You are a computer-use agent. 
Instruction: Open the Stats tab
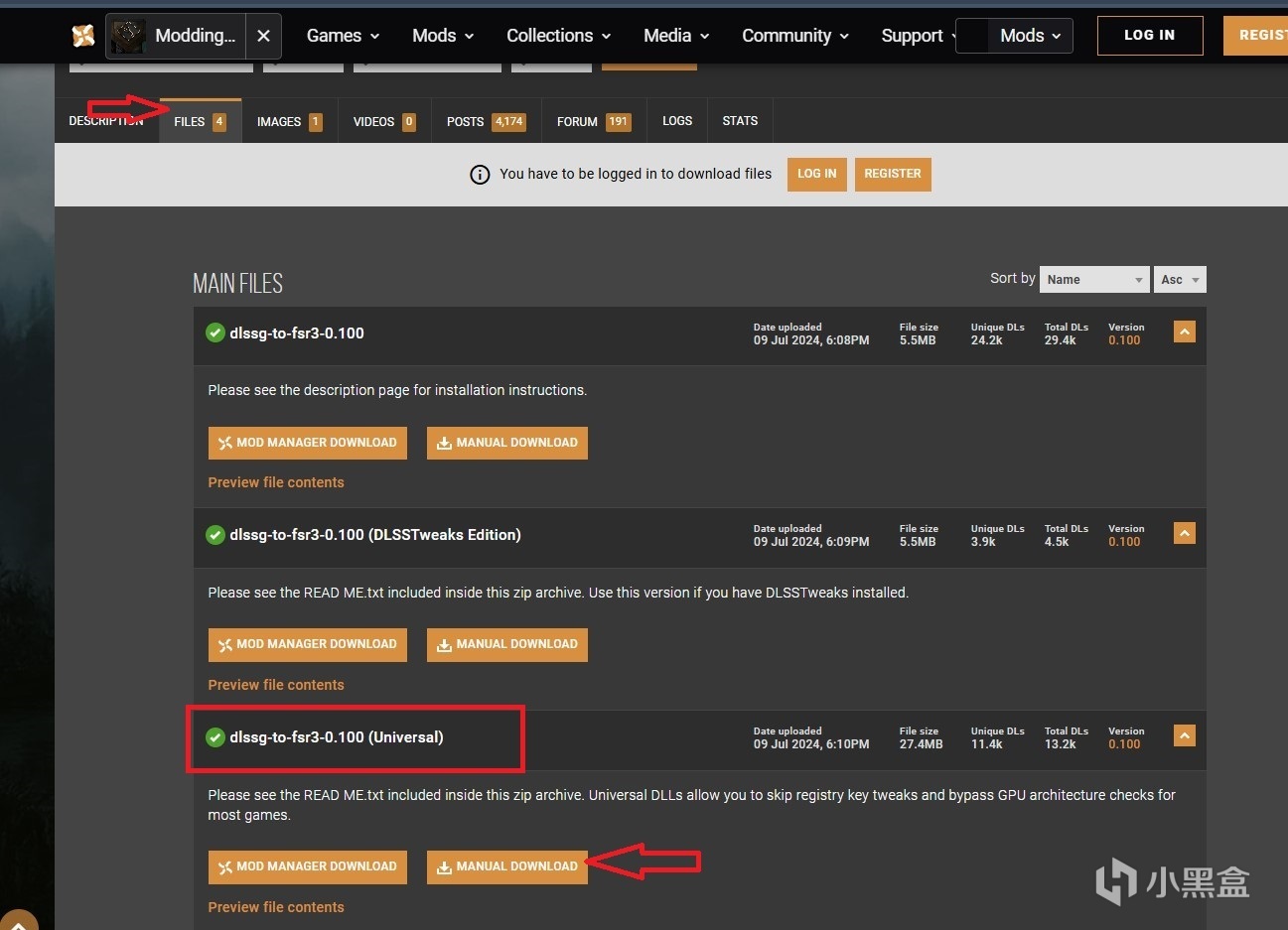pyautogui.click(x=740, y=121)
